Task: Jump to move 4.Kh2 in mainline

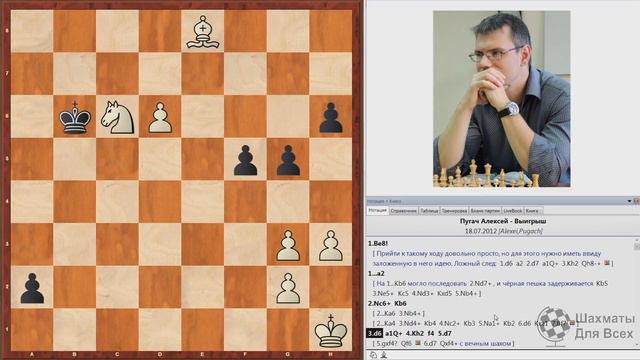Action: [415, 333]
